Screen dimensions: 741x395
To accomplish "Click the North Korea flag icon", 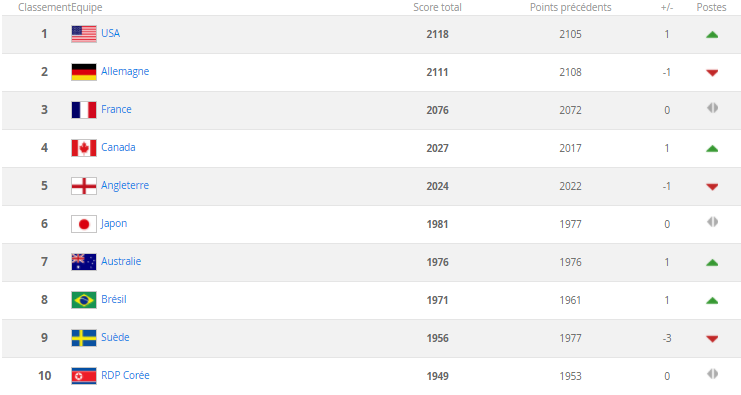I will click(x=84, y=376).
